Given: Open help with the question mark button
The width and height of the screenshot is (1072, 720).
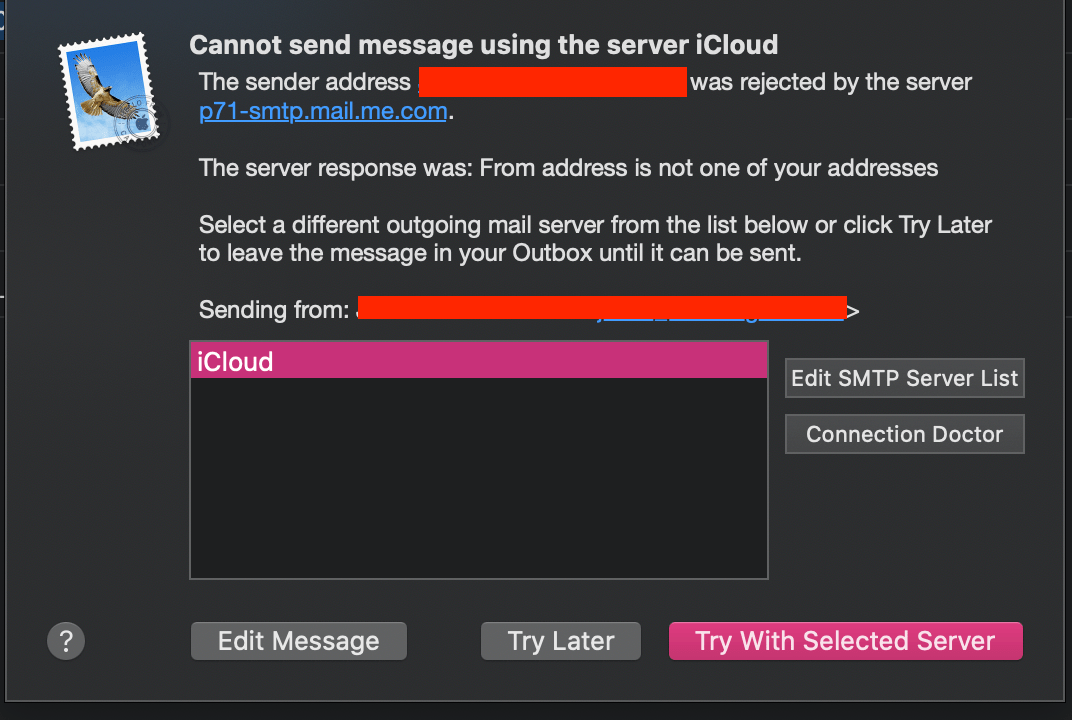Looking at the screenshot, I should pyautogui.click(x=66, y=641).
